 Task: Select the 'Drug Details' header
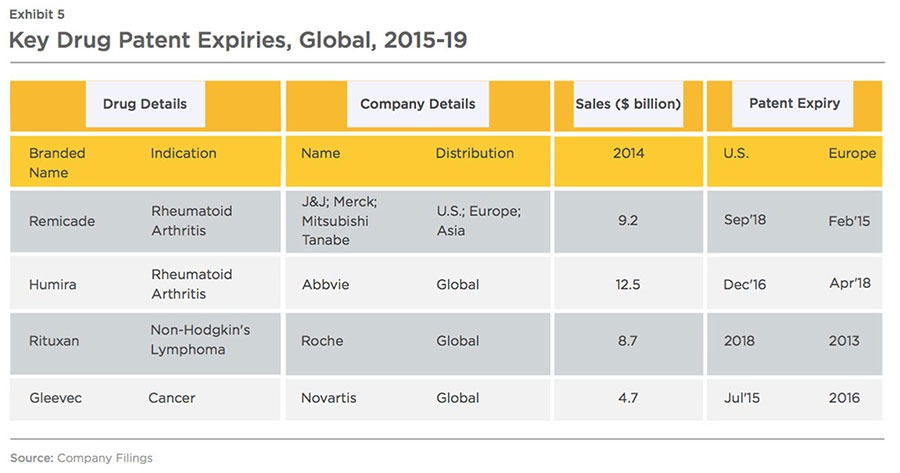145,104
